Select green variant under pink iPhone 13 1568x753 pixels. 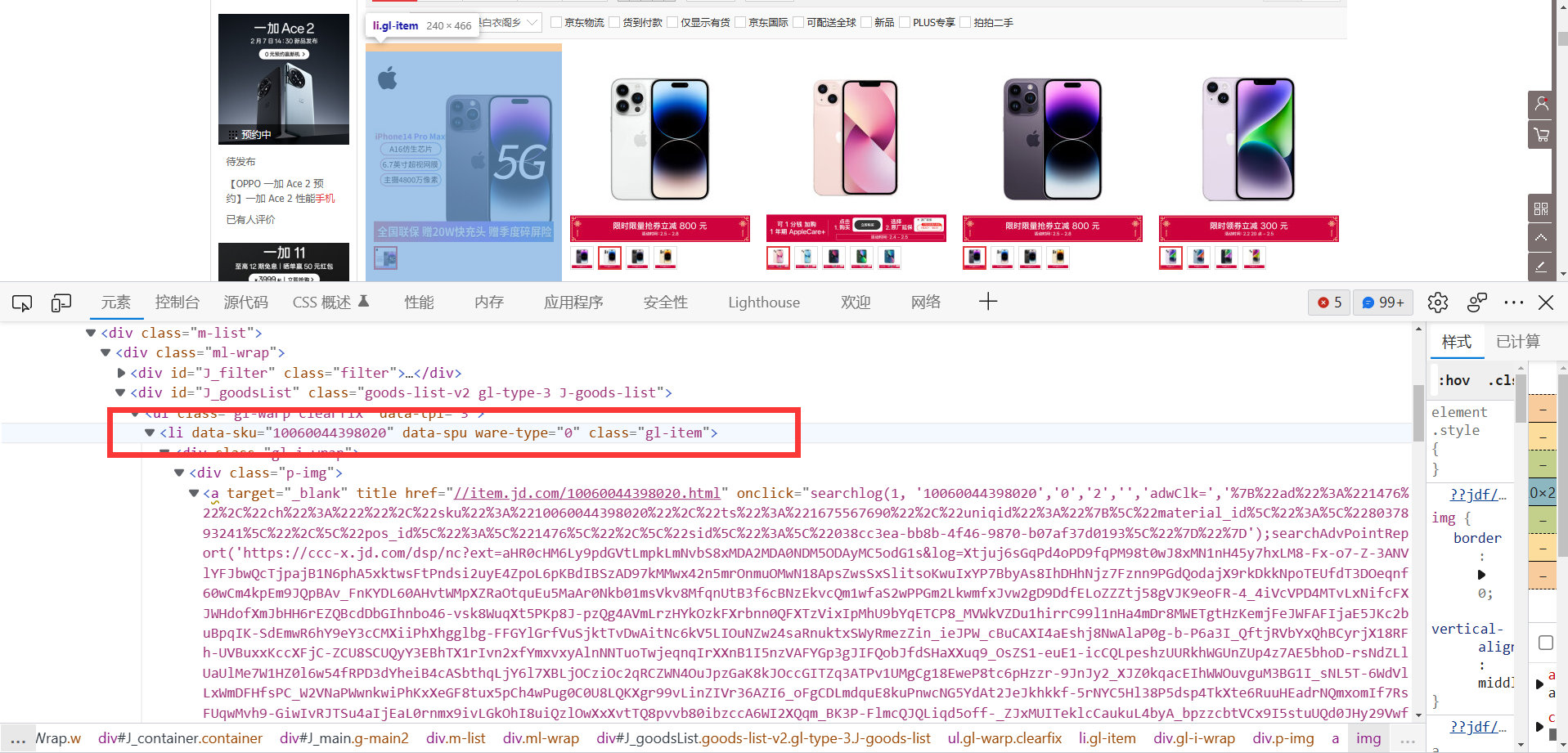862,258
